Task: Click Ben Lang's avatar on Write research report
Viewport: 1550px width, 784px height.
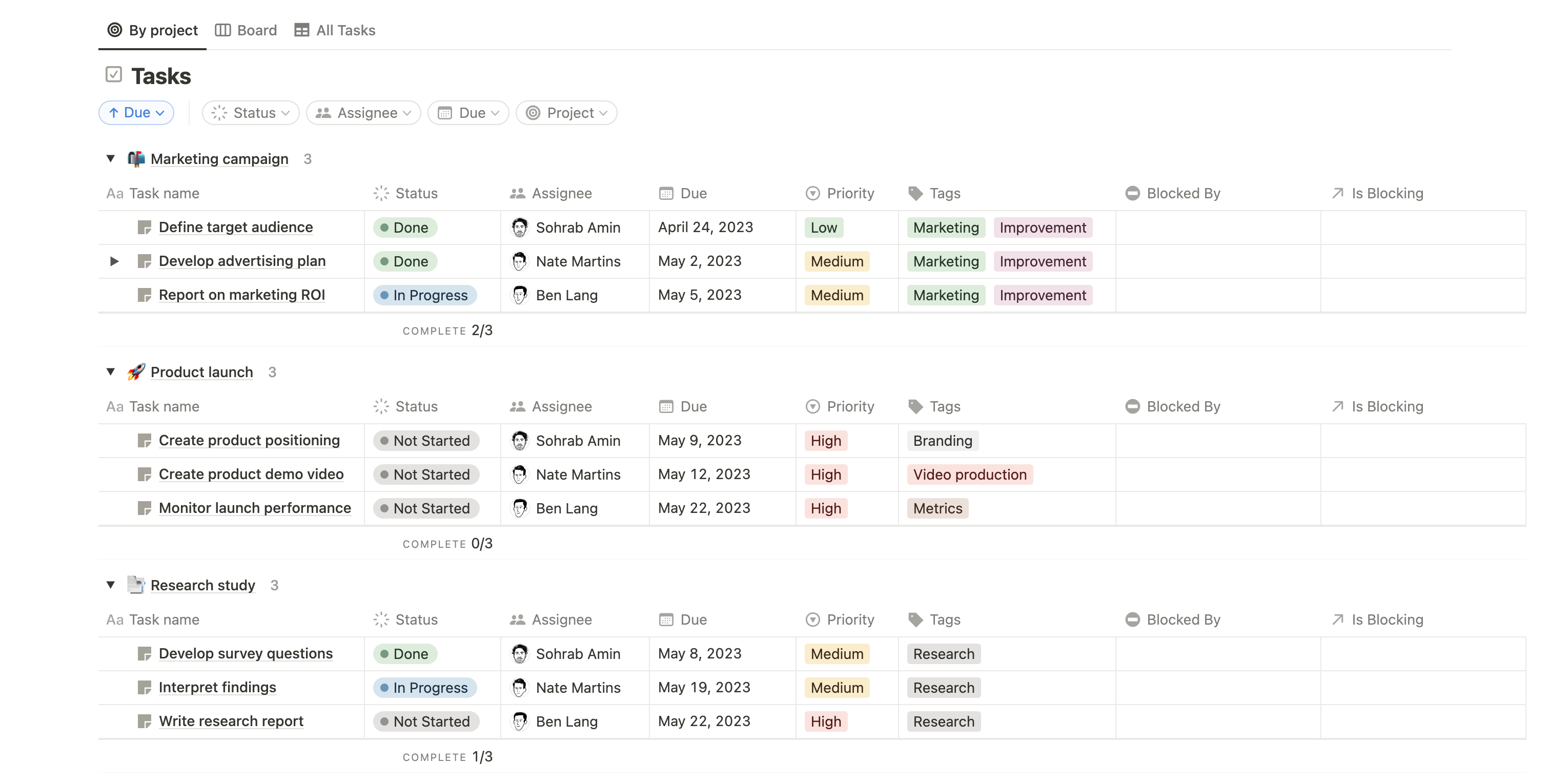Action: click(x=519, y=721)
